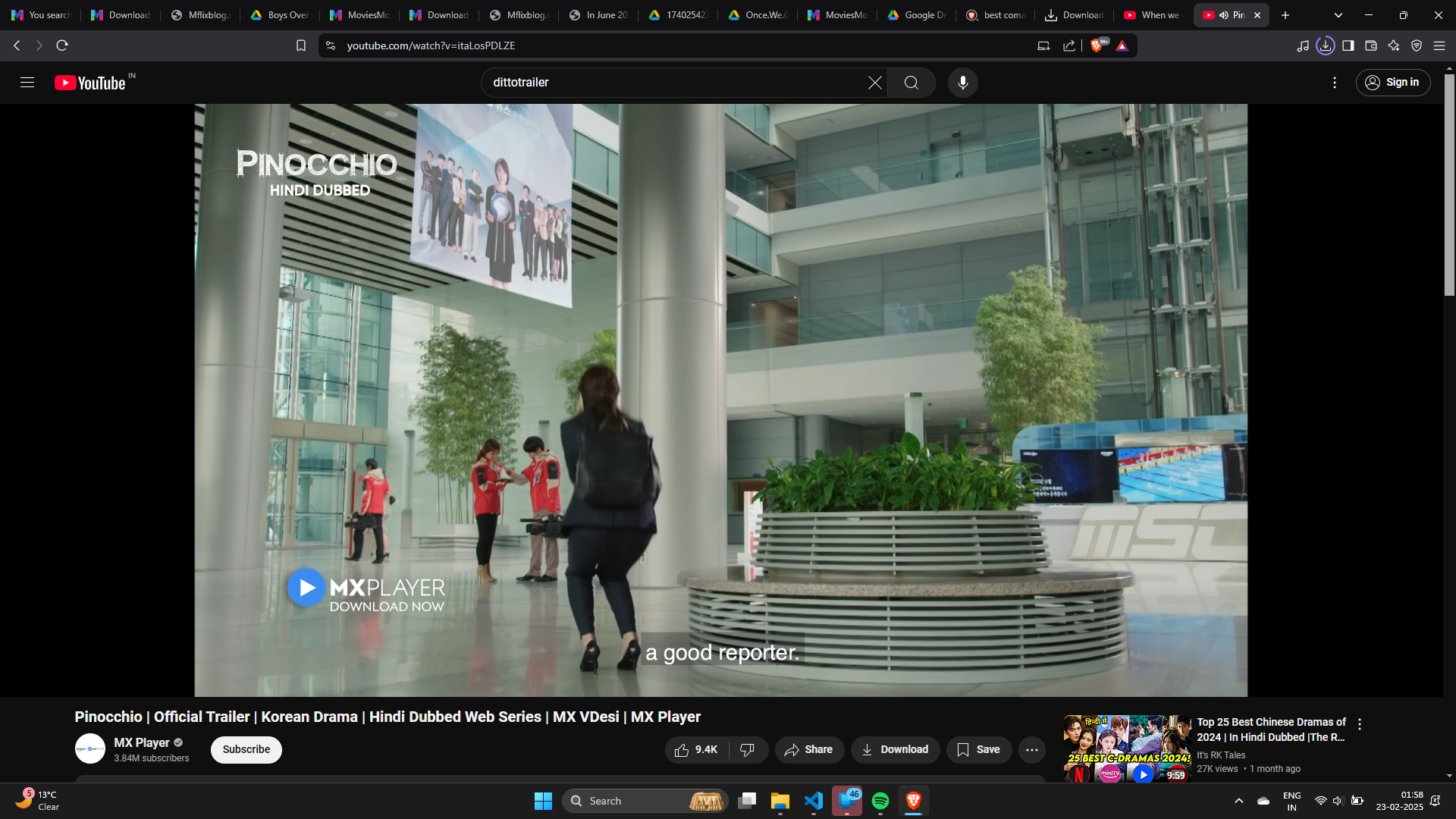Open Leo AI sparkle icon

point(1394,45)
